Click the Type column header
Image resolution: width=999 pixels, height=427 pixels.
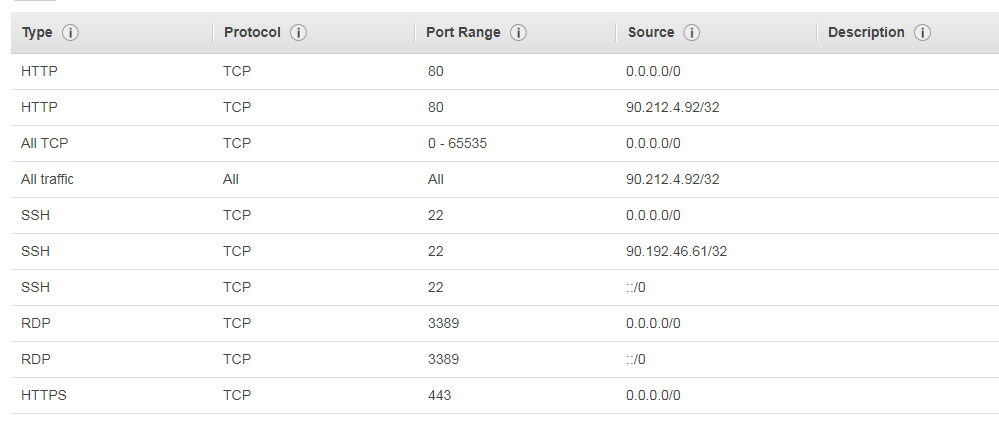click(x=37, y=33)
